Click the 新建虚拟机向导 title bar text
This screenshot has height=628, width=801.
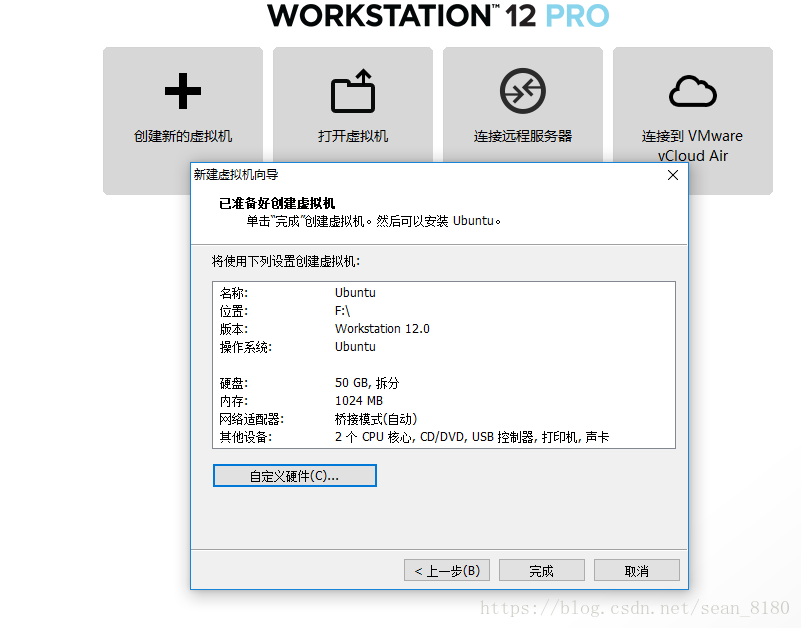(x=236, y=175)
